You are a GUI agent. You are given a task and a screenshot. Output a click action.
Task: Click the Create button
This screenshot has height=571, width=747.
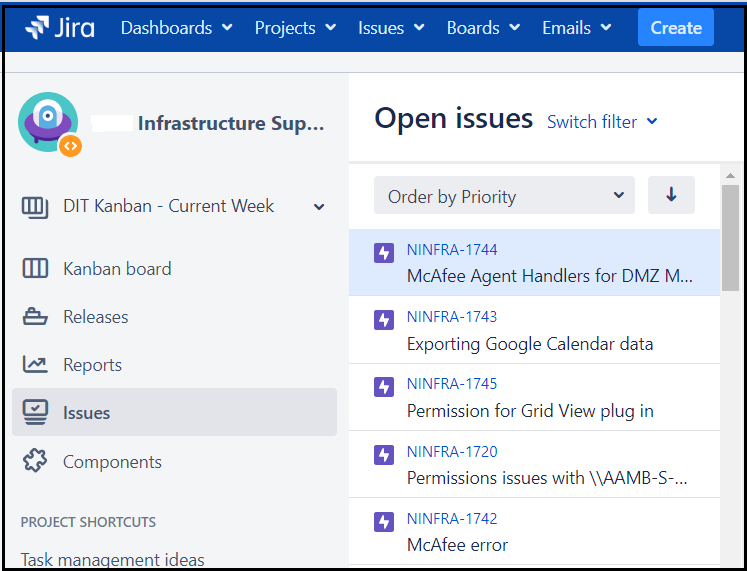676,28
